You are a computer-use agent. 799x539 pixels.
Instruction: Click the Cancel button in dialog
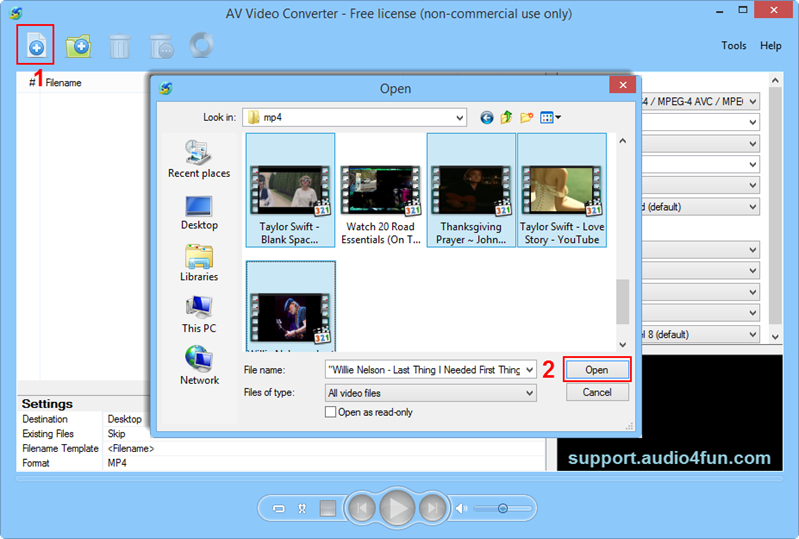tap(597, 392)
